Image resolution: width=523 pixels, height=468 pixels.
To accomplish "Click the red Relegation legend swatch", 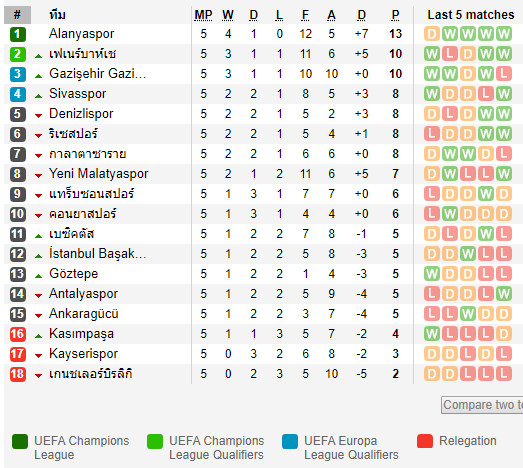I will click(x=425, y=441).
